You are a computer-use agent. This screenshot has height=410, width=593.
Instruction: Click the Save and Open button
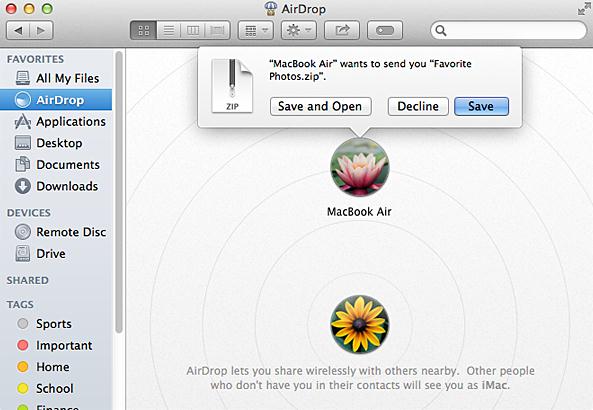point(320,107)
